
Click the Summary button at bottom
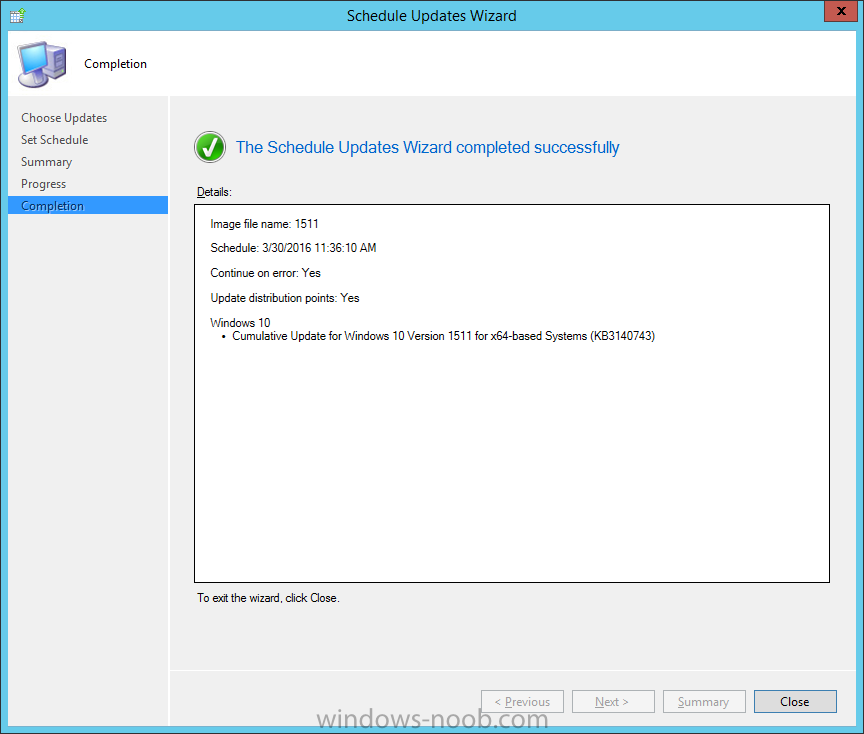tap(704, 701)
